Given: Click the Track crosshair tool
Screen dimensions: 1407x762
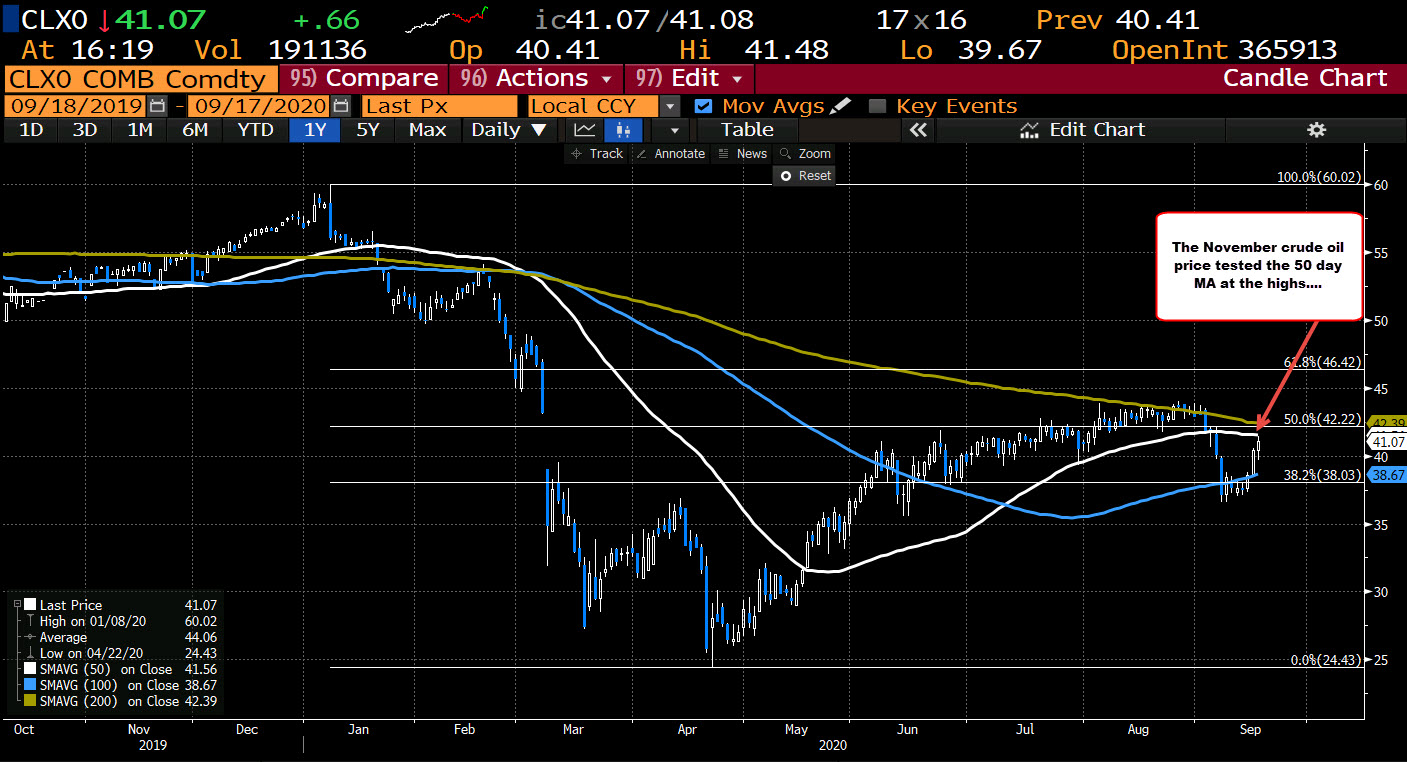Looking at the screenshot, I should point(596,153).
